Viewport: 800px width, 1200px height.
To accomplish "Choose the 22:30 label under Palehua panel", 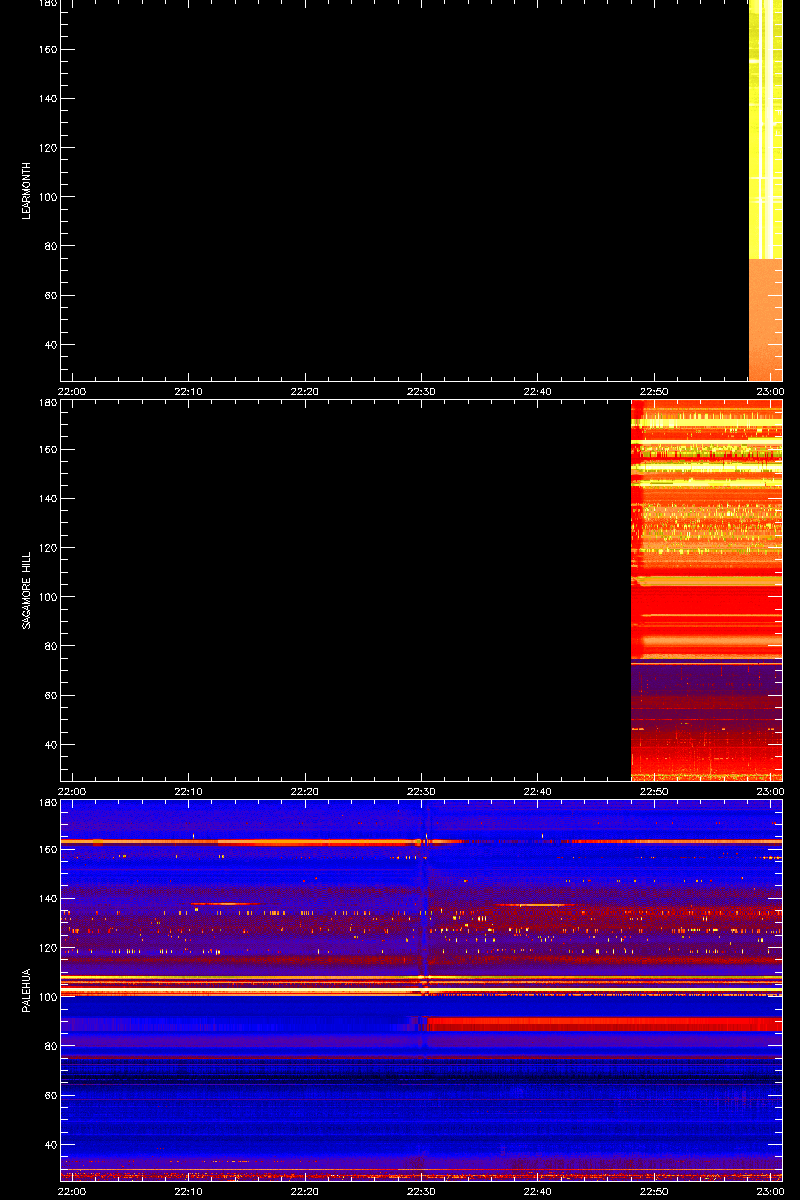I will [x=421, y=1190].
